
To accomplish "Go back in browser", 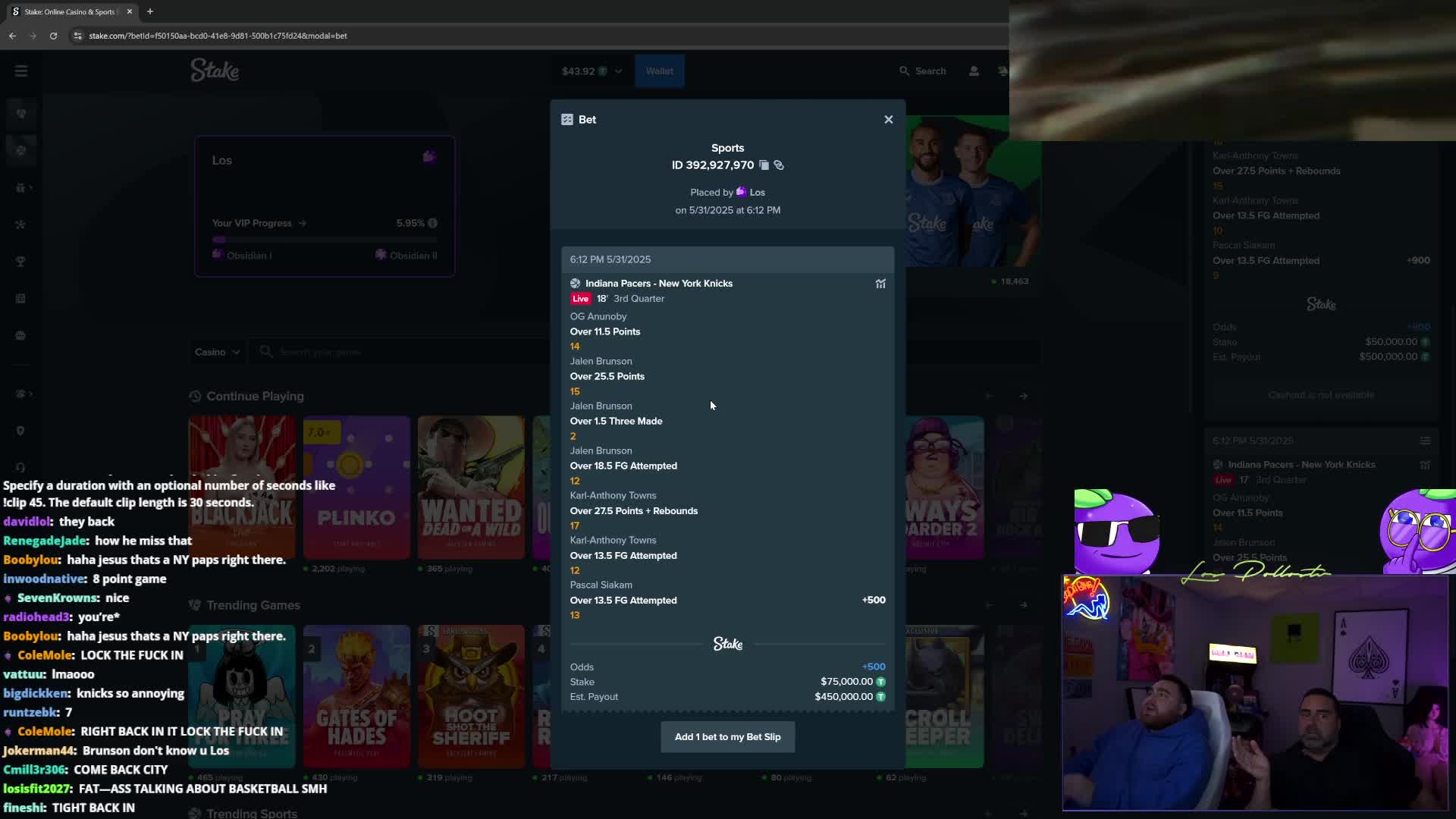I will click(x=12, y=36).
